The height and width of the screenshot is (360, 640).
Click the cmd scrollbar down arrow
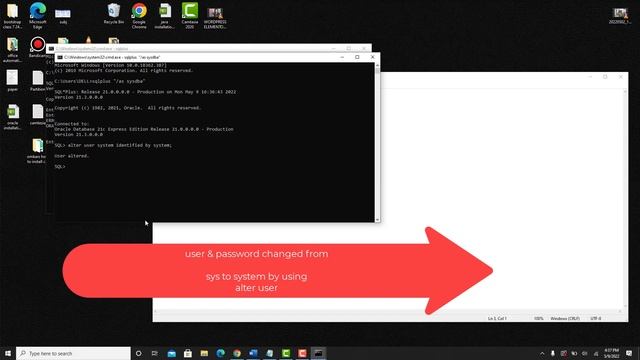coord(377,220)
